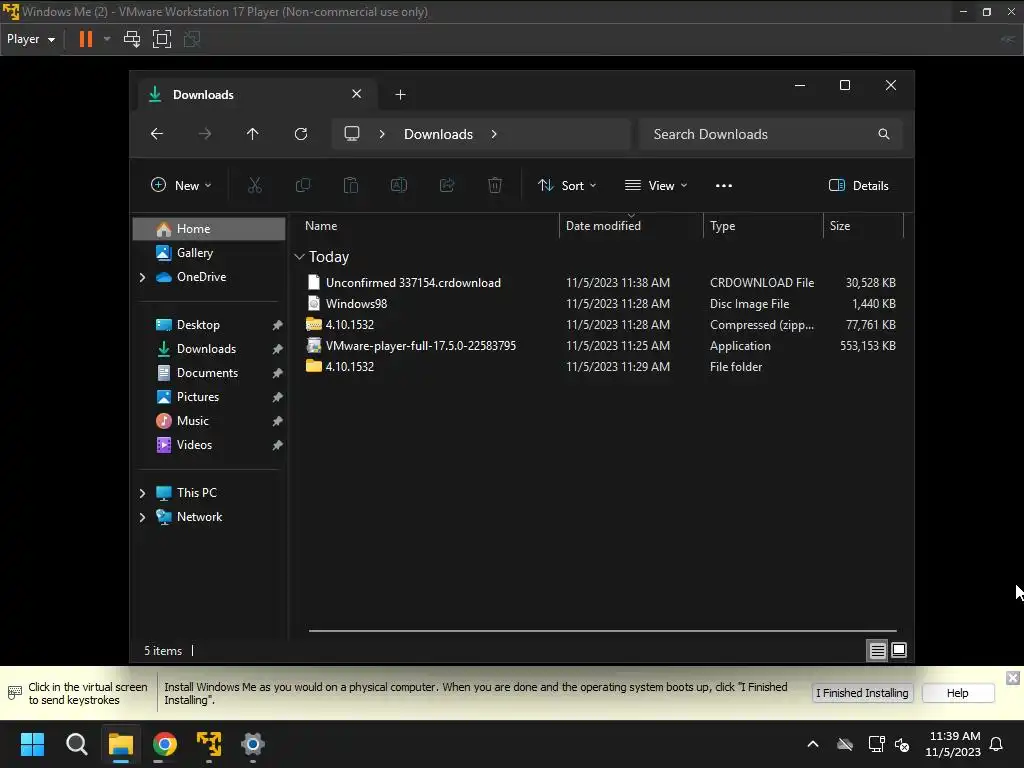1024x768 pixels.
Task: Open taskbar Search
Action: [76, 744]
